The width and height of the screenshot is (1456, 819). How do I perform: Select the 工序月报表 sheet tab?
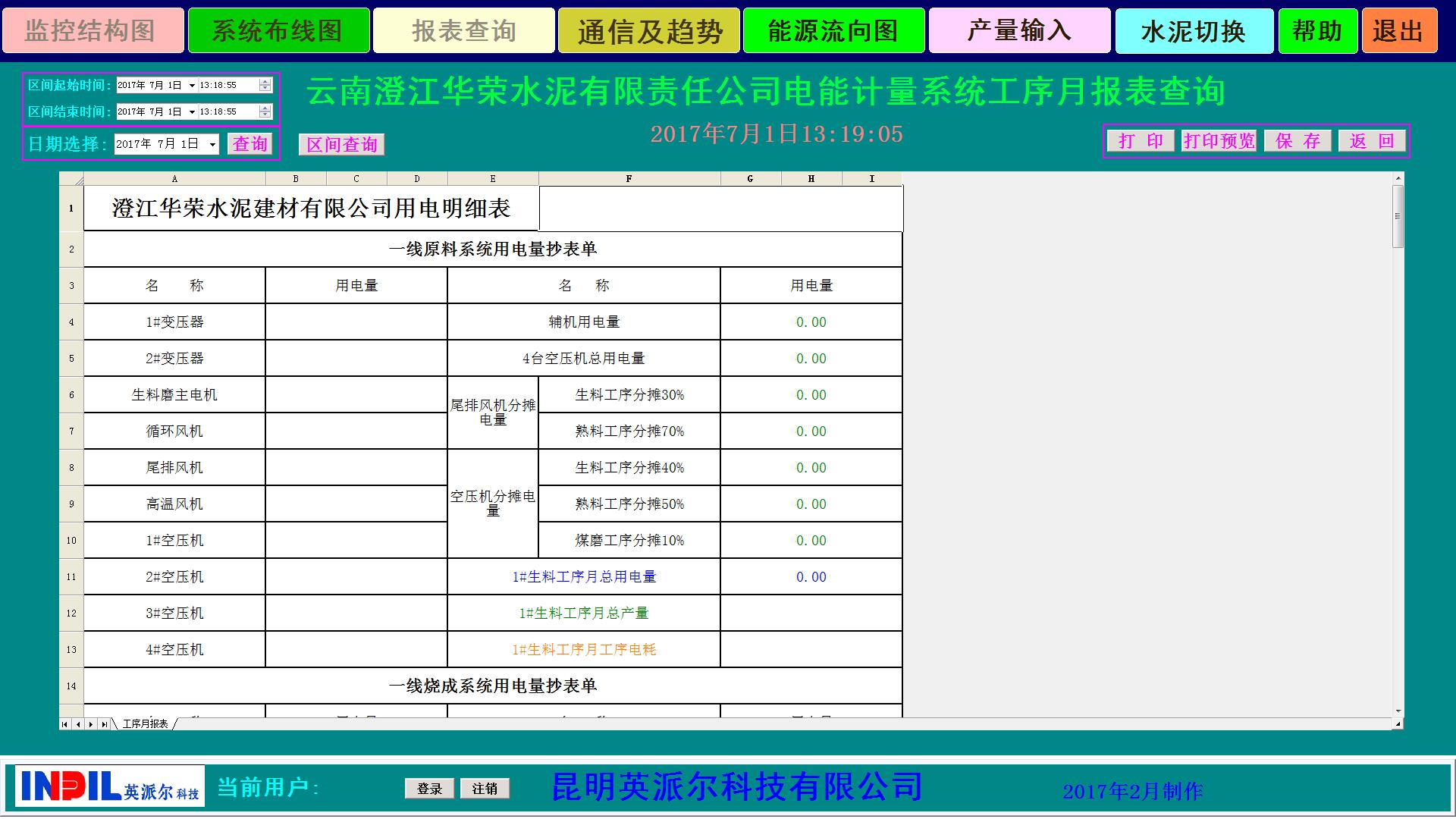[x=145, y=724]
